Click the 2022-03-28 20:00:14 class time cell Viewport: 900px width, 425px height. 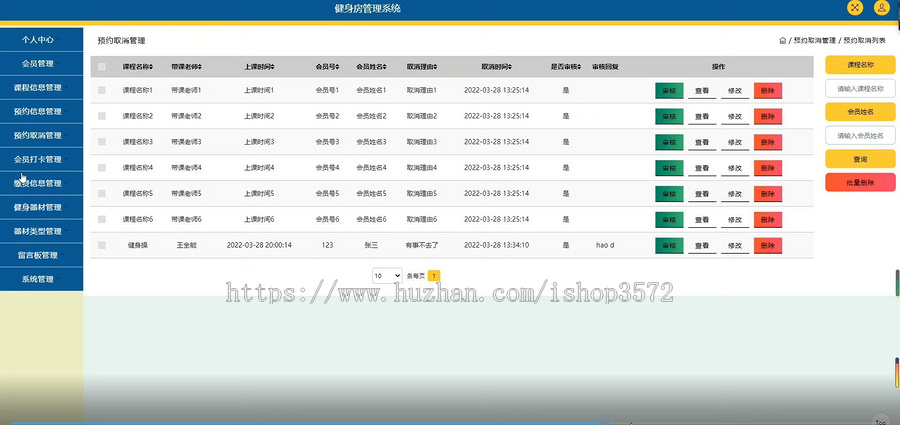259,245
